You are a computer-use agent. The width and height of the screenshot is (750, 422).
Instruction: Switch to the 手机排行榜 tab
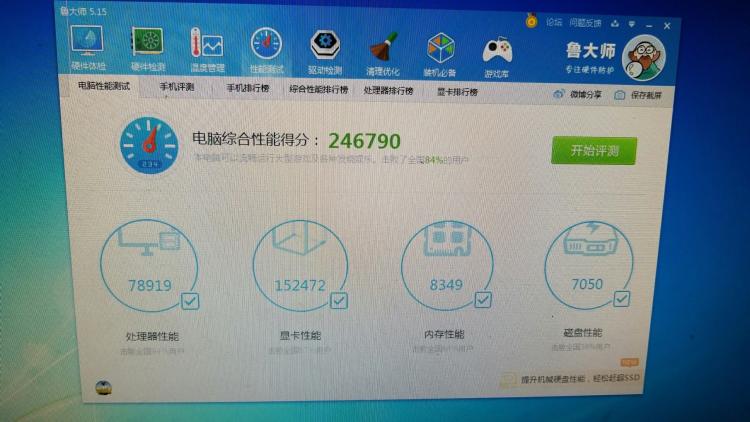tap(248, 89)
